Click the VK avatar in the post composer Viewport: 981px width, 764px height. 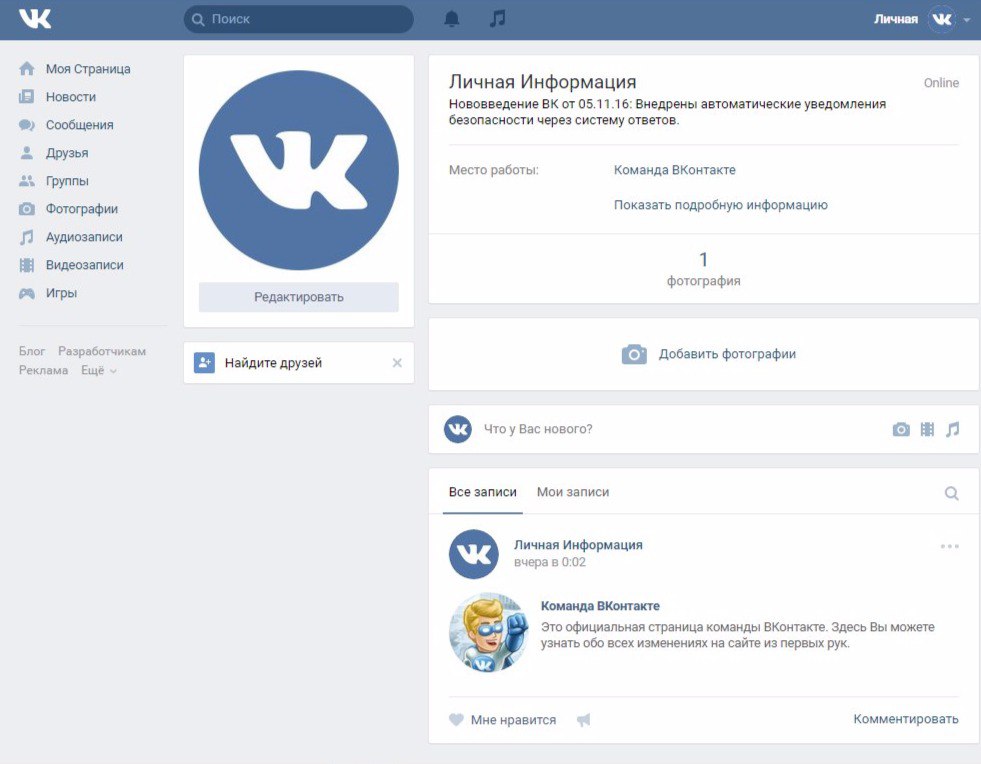click(x=458, y=429)
